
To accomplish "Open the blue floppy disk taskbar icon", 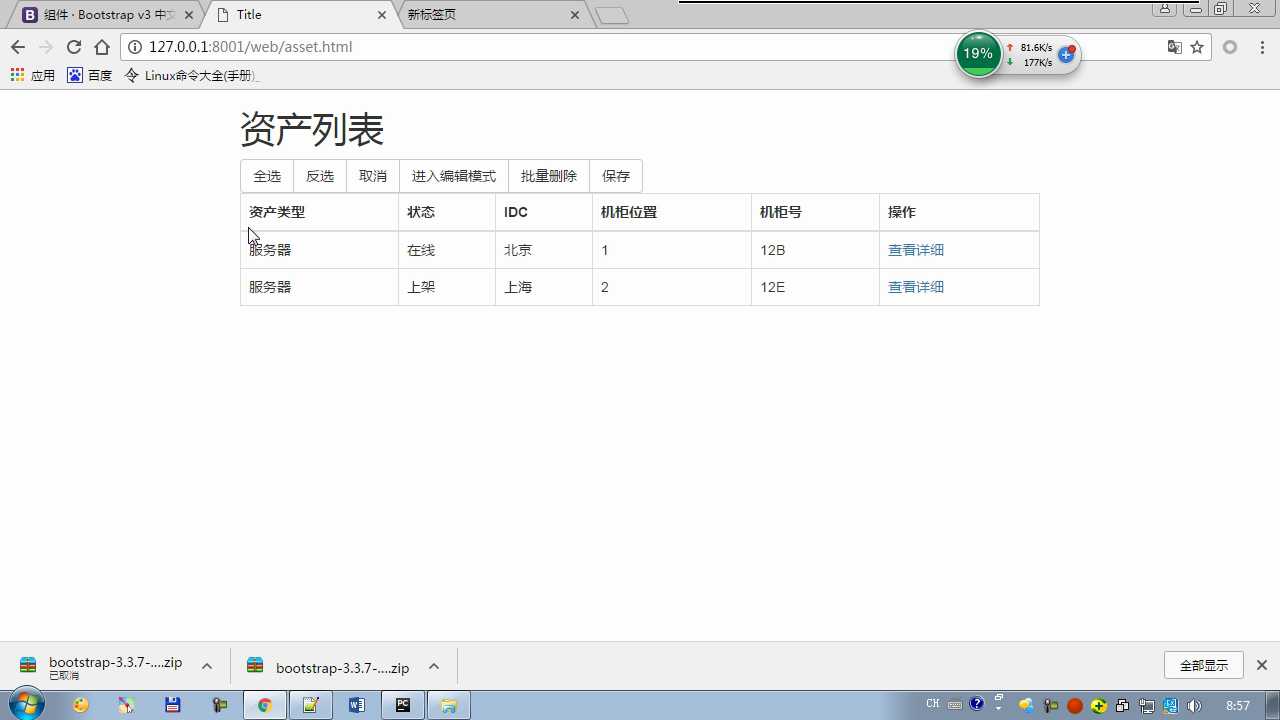I will (172, 705).
